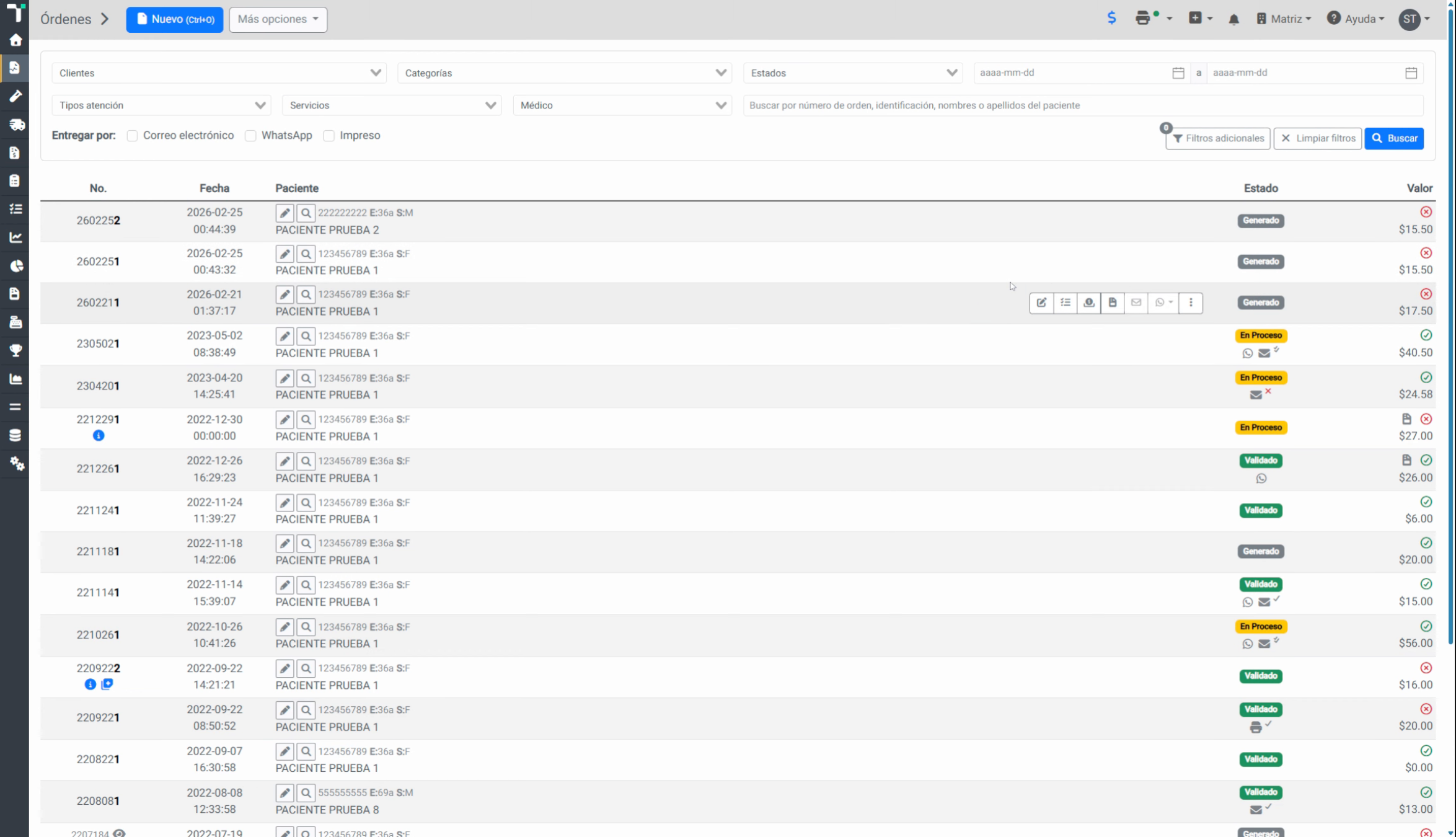This screenshot has width=1456, height=837.
Task: Click the checklist results icon in row 2602211 toolbar
Action: [x=1065, y=303]
